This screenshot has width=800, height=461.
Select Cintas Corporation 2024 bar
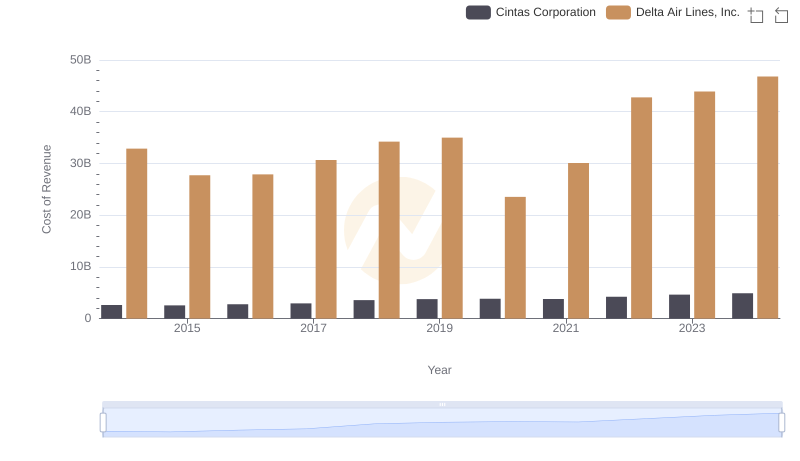[x=742, y=306]
